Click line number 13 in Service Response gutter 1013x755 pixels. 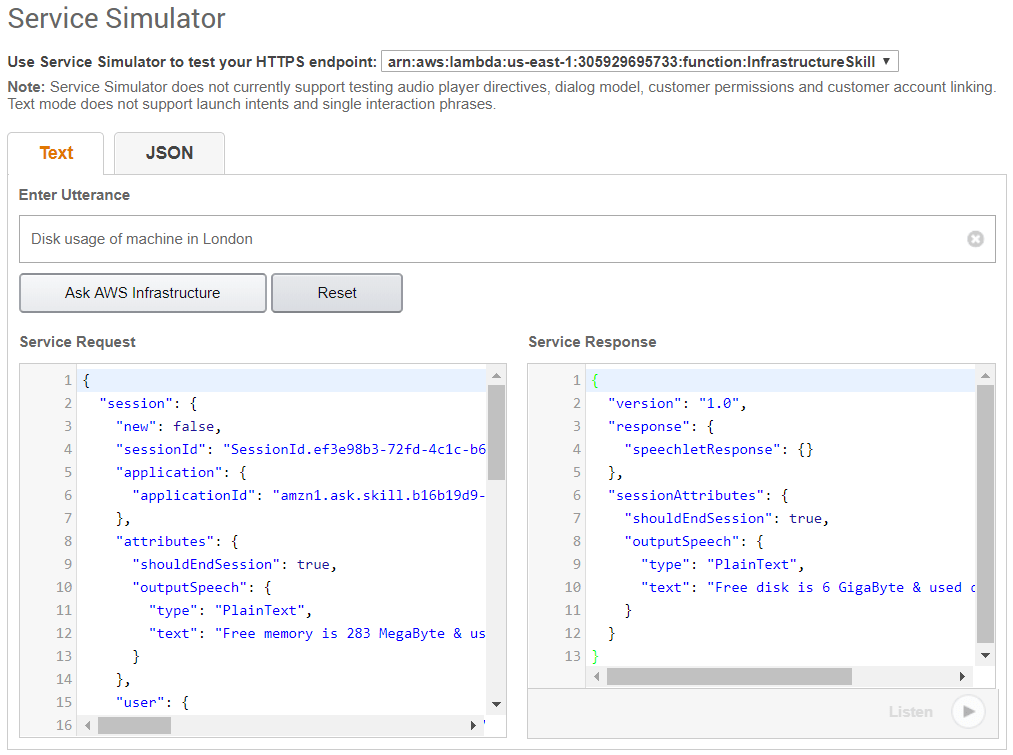(x=572, y=656)
